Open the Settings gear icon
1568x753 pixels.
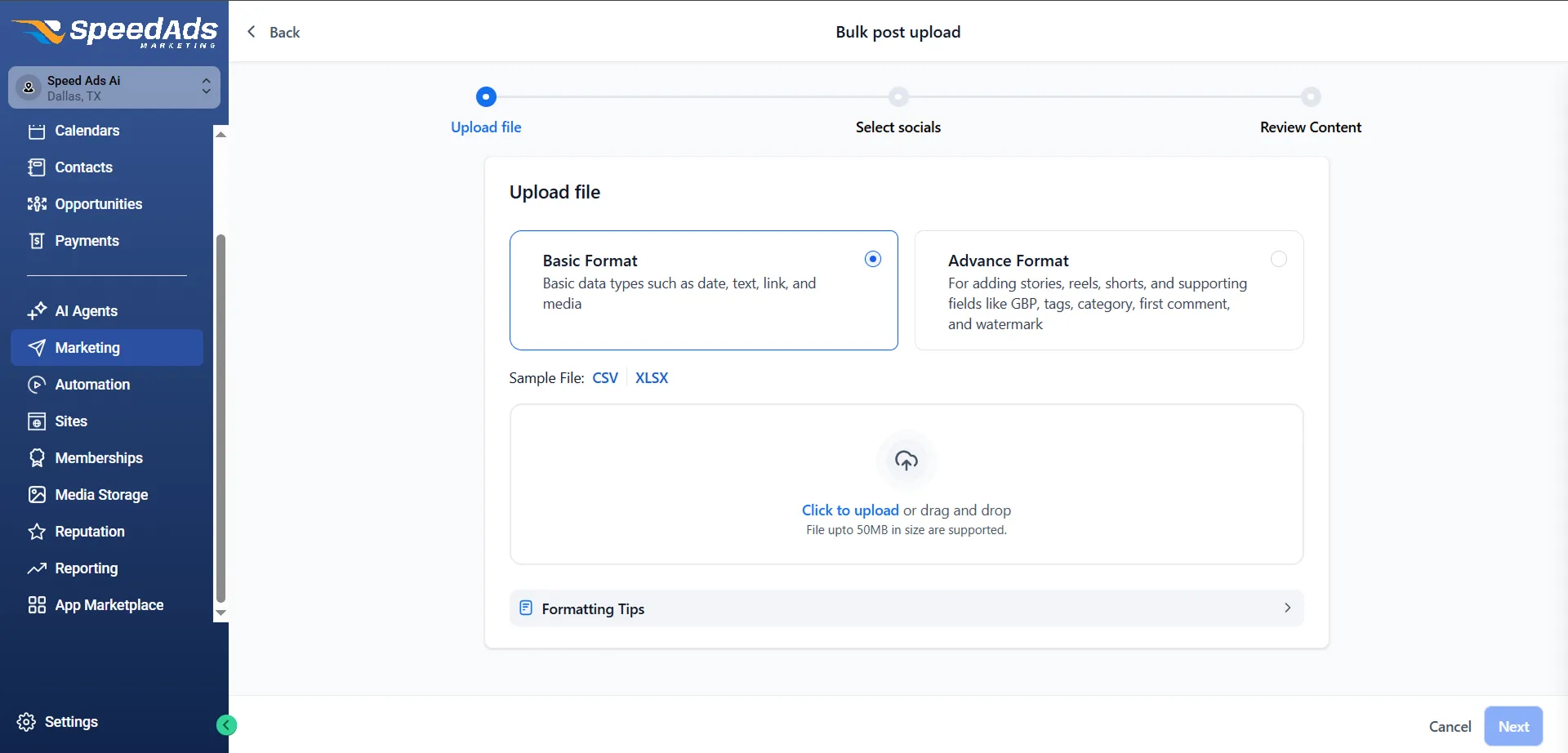pos(26,722)
